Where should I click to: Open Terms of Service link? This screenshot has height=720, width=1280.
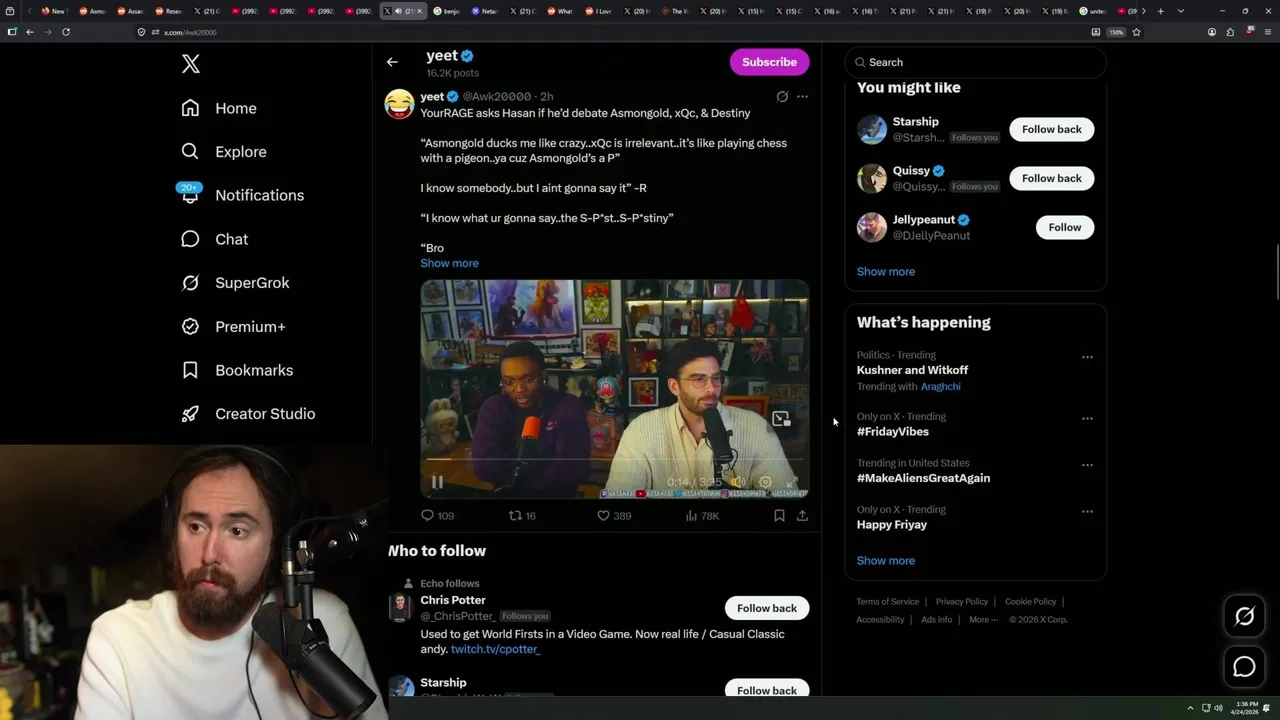click(887, 602)
